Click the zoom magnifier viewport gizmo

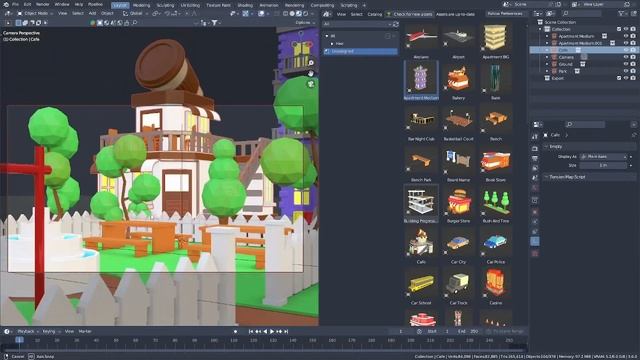pyautogui.click(x=311, y=63)
